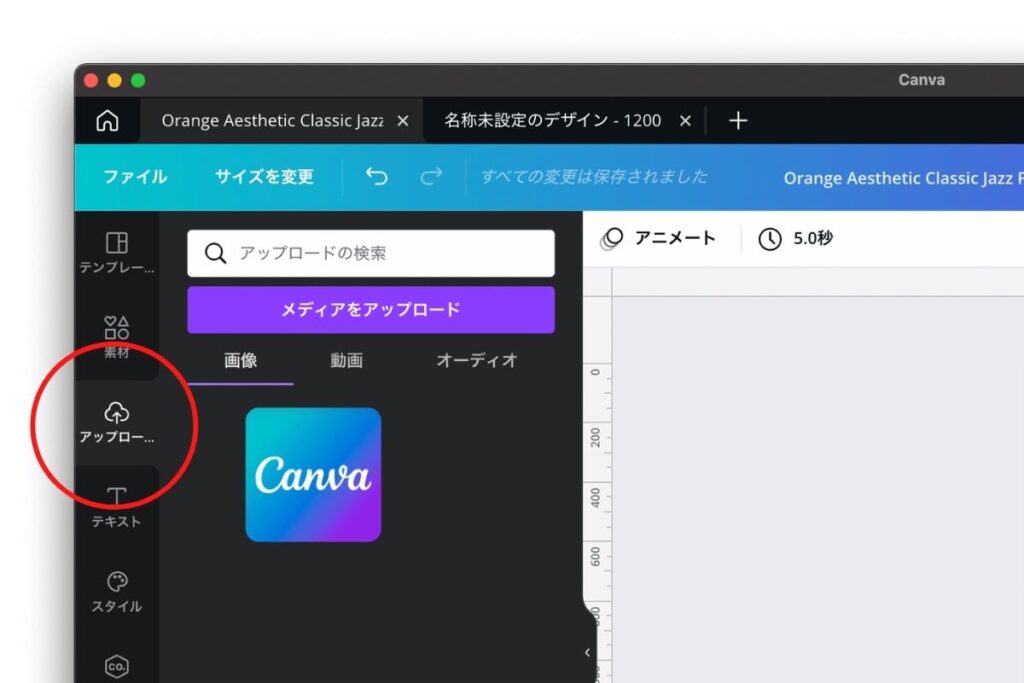Click the アニメート button label
This screenshot has height=683, width=1024.
coord(675,238)
